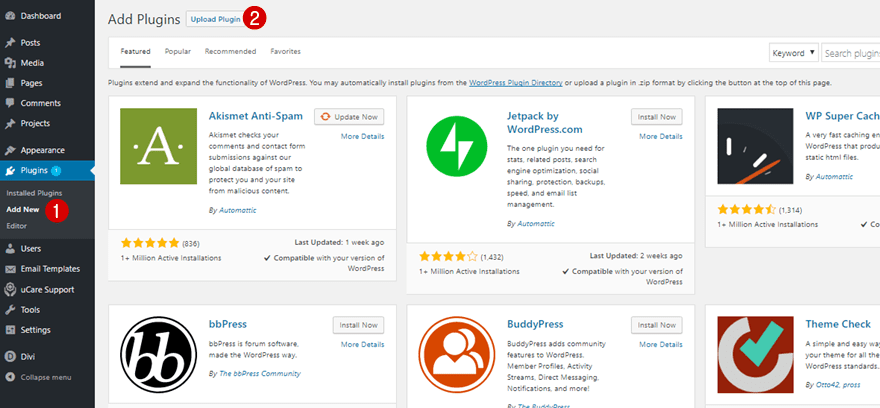Switch to the Popular tab

[178, 51]
